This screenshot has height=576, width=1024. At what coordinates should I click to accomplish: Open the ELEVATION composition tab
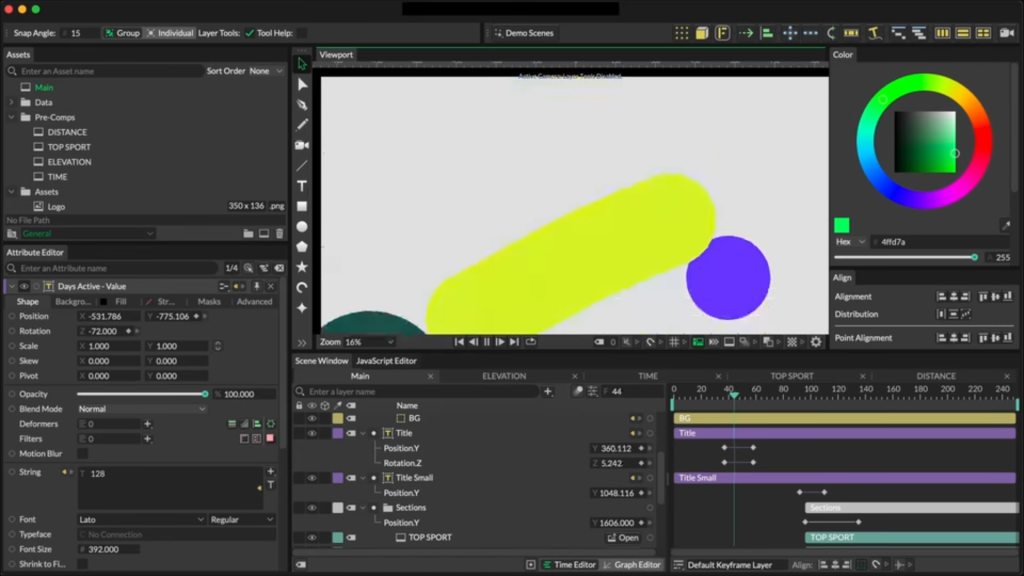(504, 376)
